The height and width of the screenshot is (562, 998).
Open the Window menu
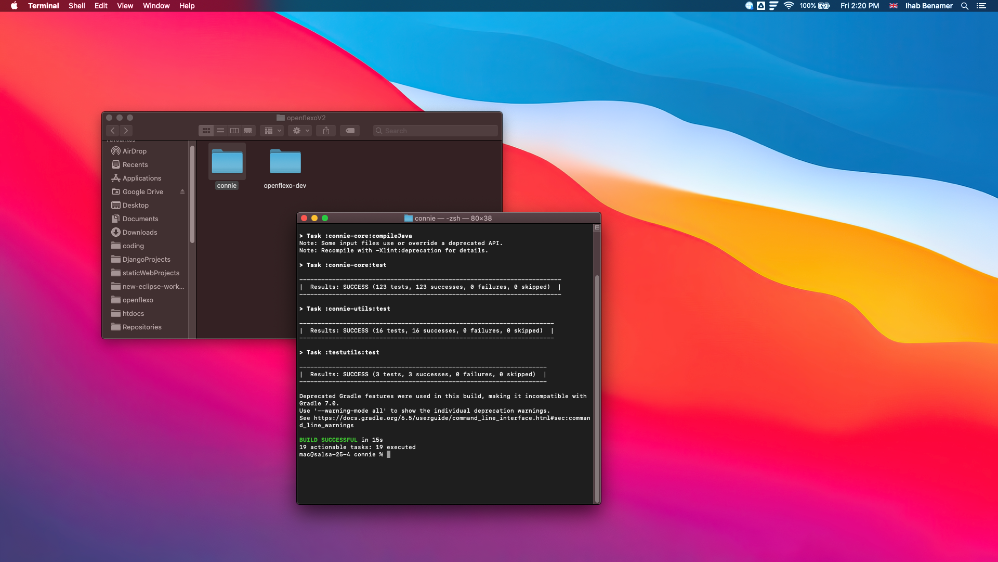[x=156, y=6]
